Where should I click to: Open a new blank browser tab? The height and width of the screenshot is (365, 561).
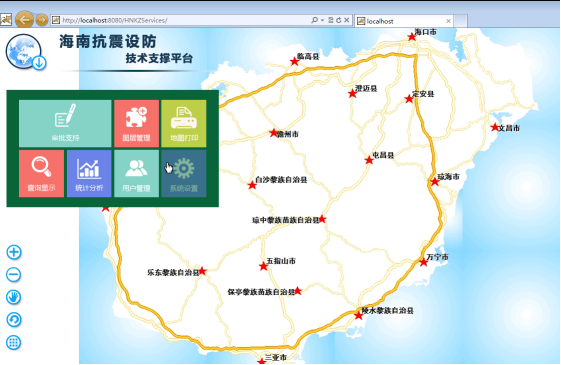coord(460,21)
